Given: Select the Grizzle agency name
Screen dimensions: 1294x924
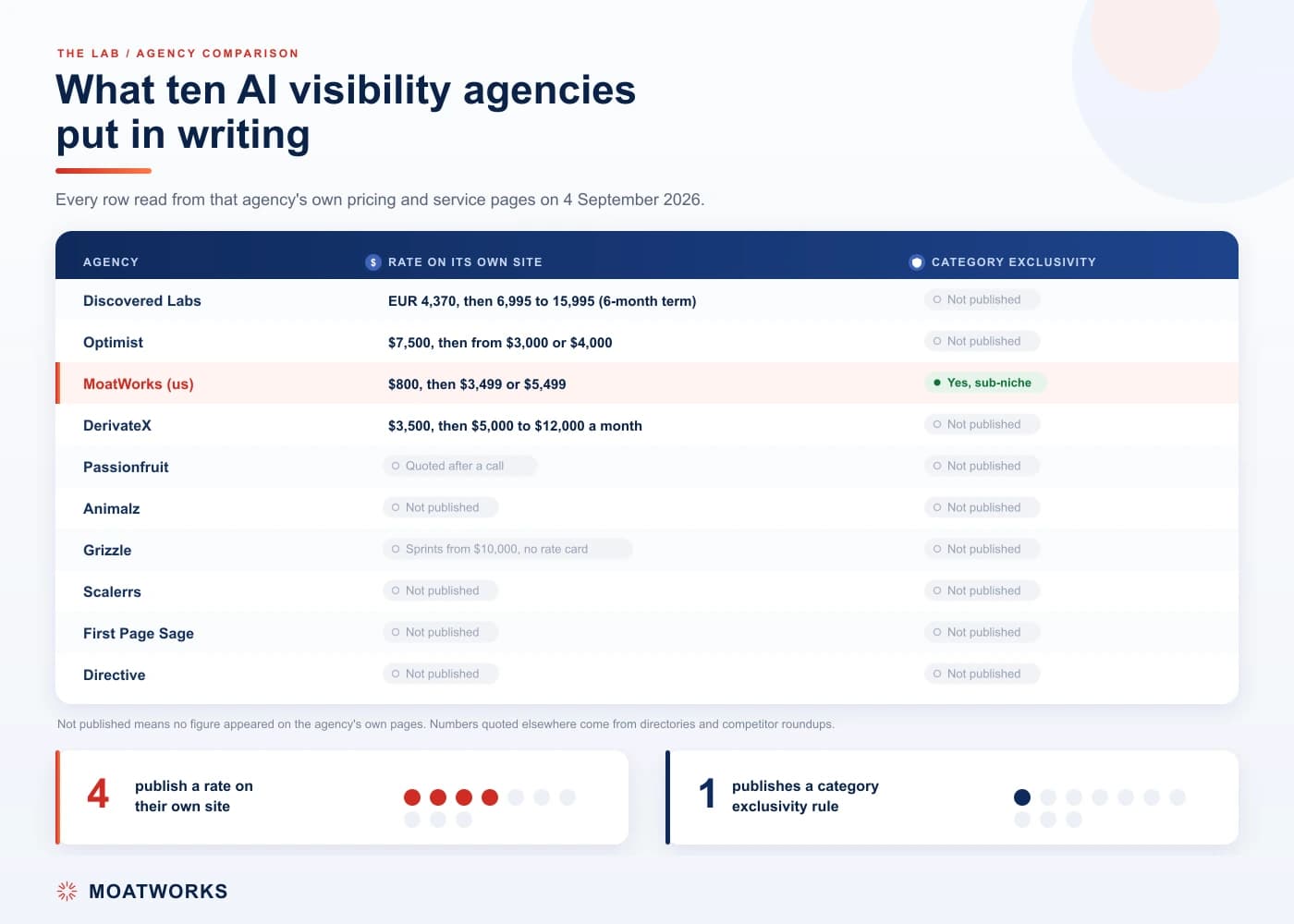Looking at the screenshot, I should [x=107, y=550].
